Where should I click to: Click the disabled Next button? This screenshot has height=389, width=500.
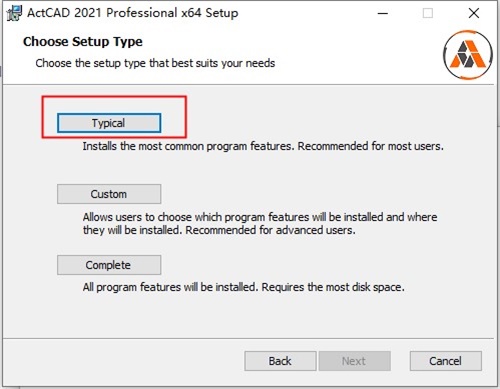point(354,361)
